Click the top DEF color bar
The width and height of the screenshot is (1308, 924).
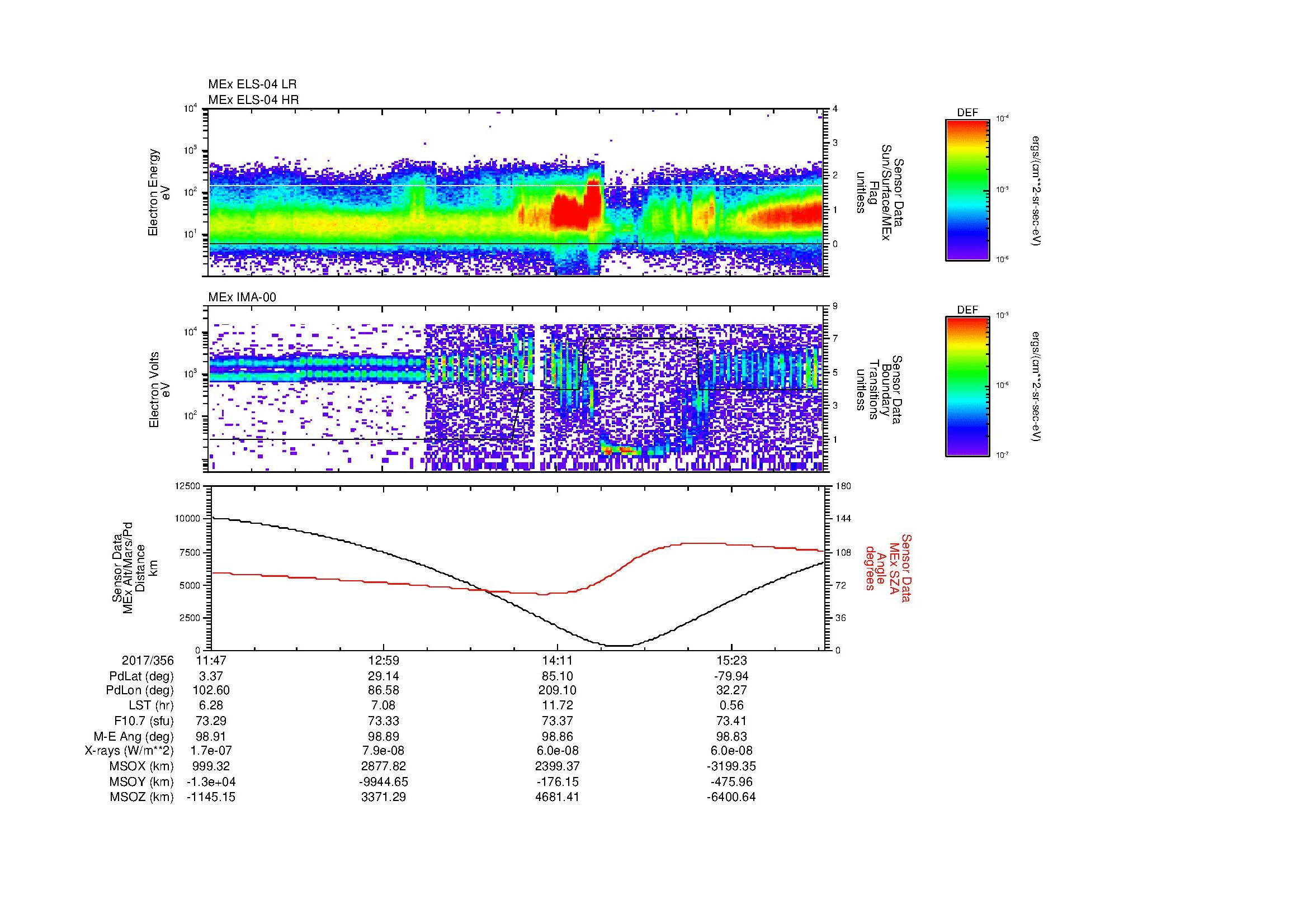click(967, 189)
